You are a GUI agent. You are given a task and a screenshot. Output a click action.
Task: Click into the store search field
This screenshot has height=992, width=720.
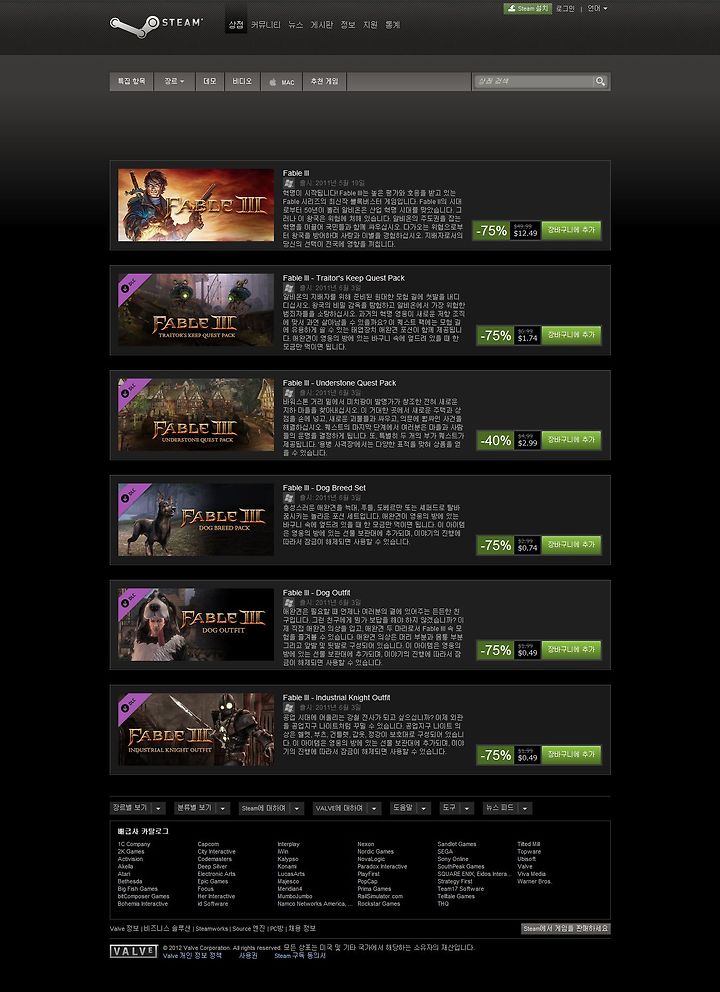click(533, 81)
